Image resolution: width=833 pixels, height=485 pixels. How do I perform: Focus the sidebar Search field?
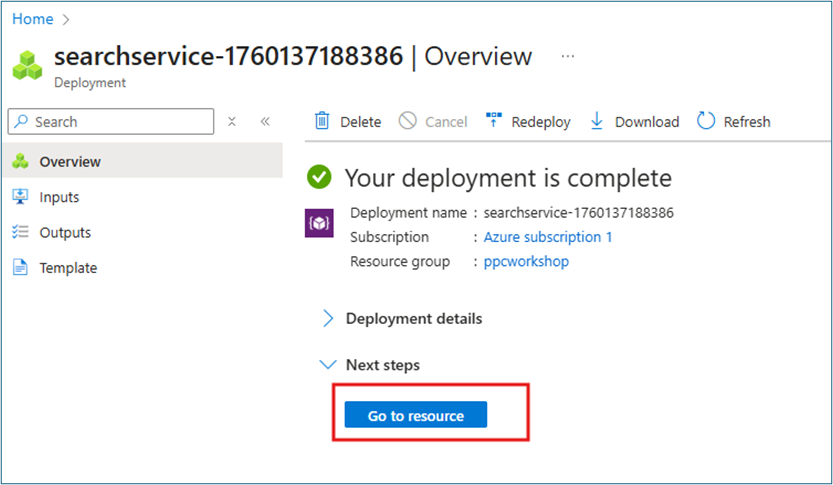pyautogui.click(x=110, y=122)
